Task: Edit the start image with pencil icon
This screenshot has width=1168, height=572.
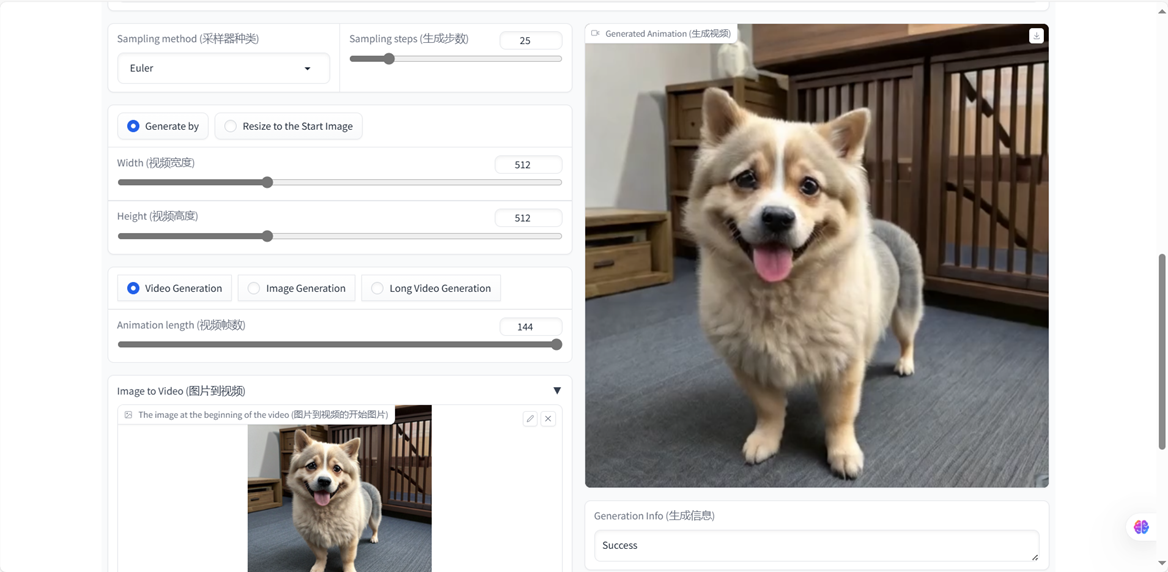Action: click(530, 419)
